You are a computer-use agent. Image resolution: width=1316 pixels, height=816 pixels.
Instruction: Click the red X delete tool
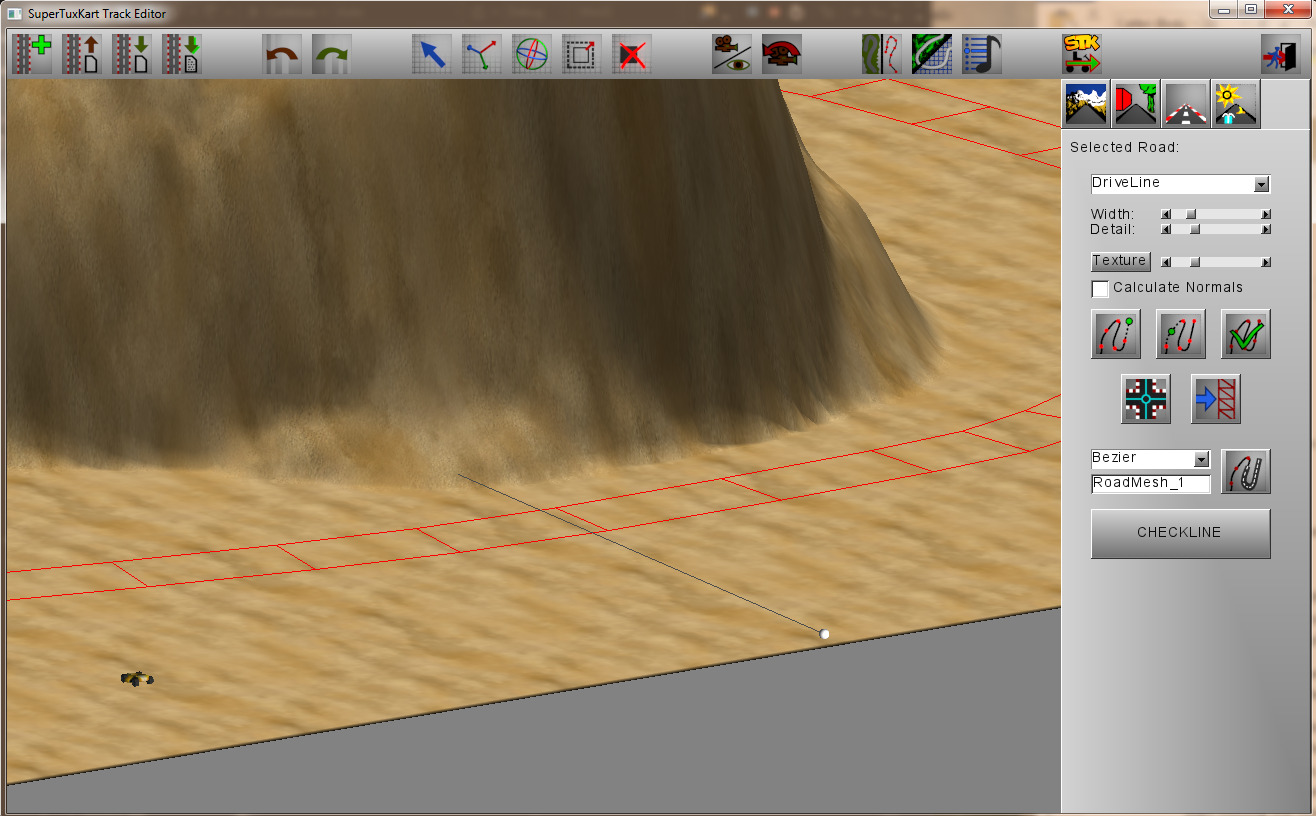(x=632, y=54)
